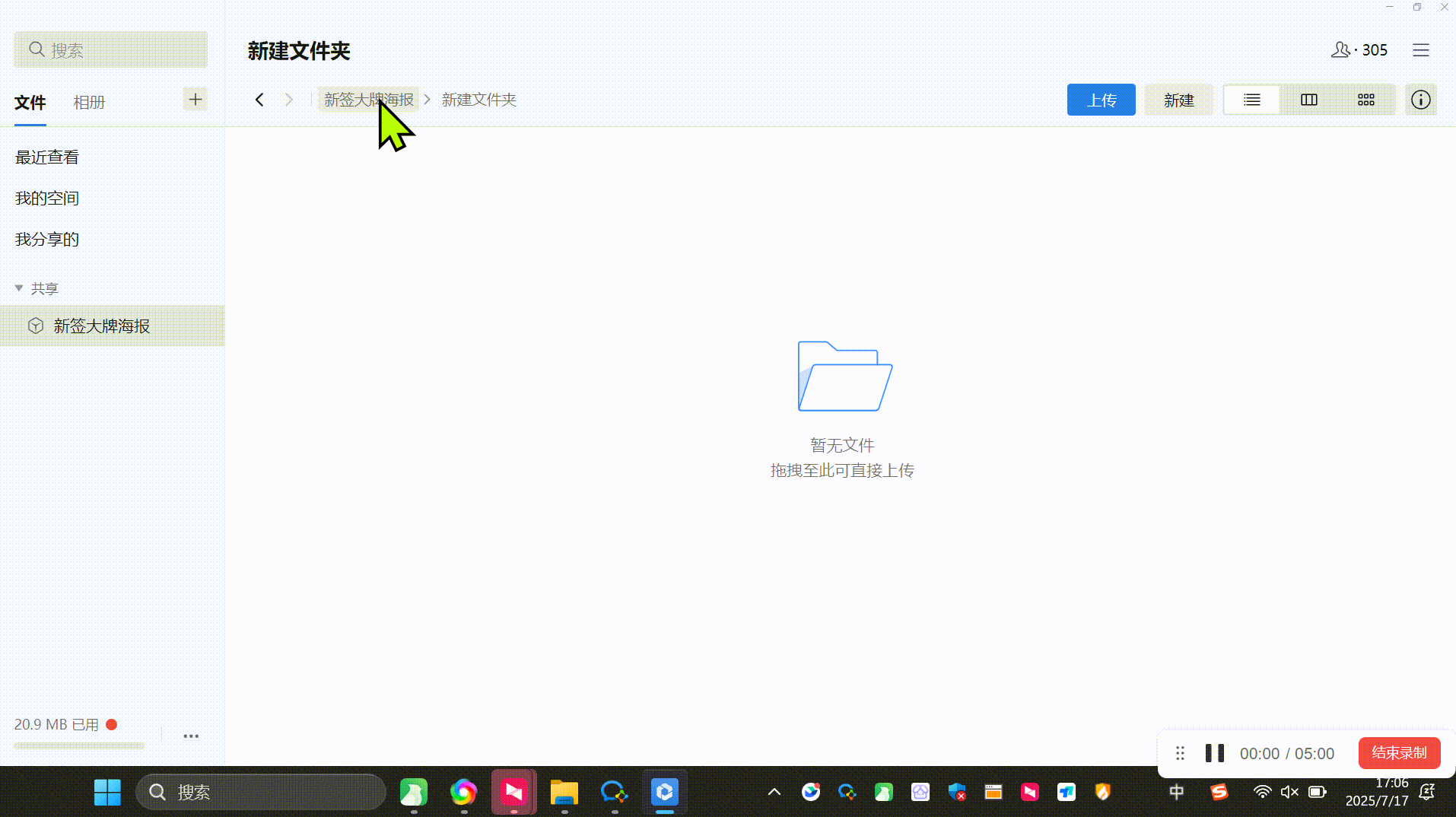Collapse the 共享 section
The width and height of the screenshot is (1456, 817).
(x=19, y=288)
